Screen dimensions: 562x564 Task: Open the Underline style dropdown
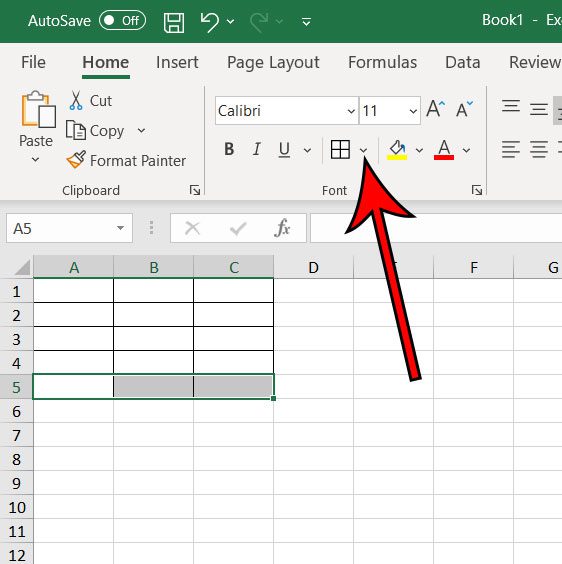tap(307, 150)
